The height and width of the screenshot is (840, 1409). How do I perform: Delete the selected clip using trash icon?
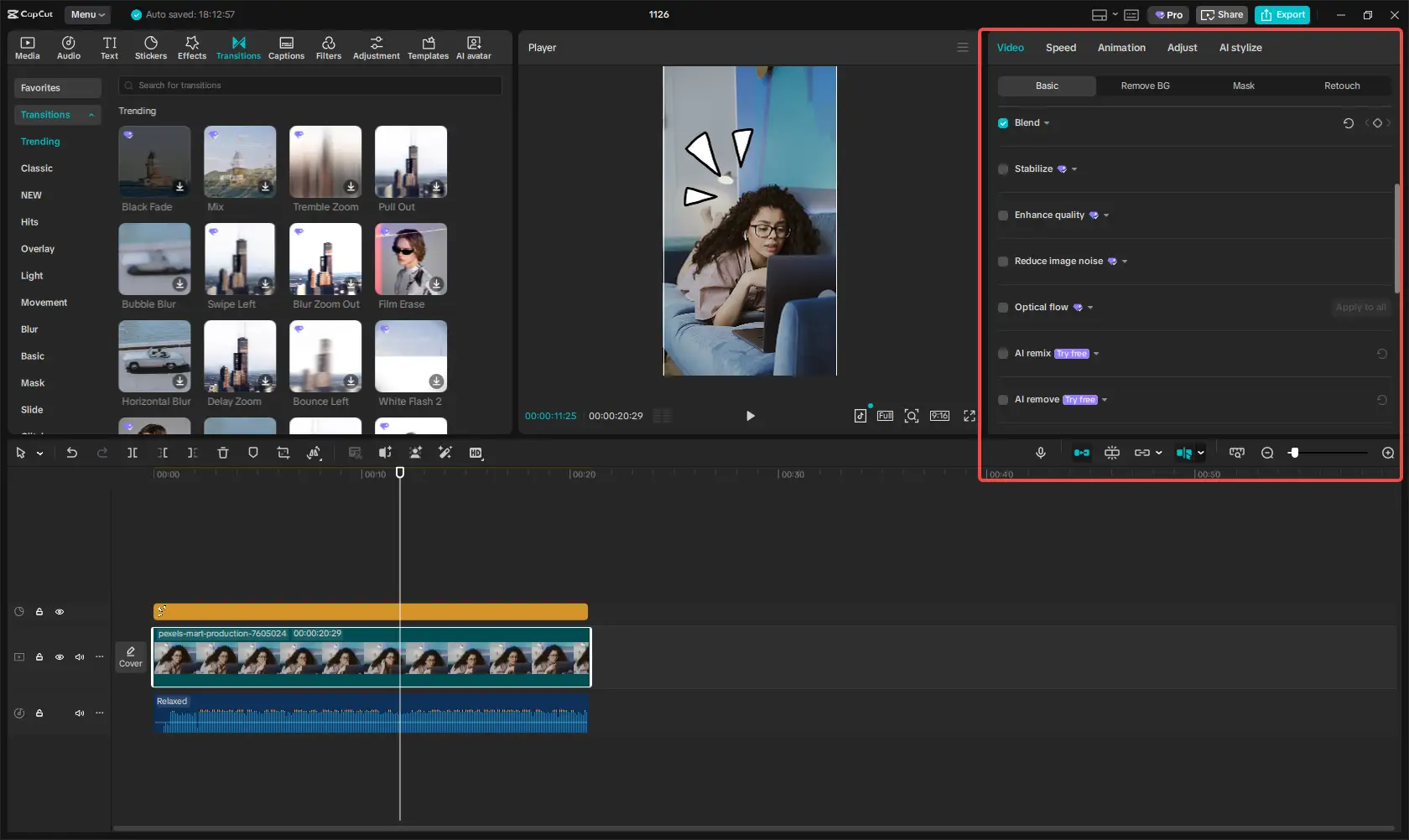(222, 453)
